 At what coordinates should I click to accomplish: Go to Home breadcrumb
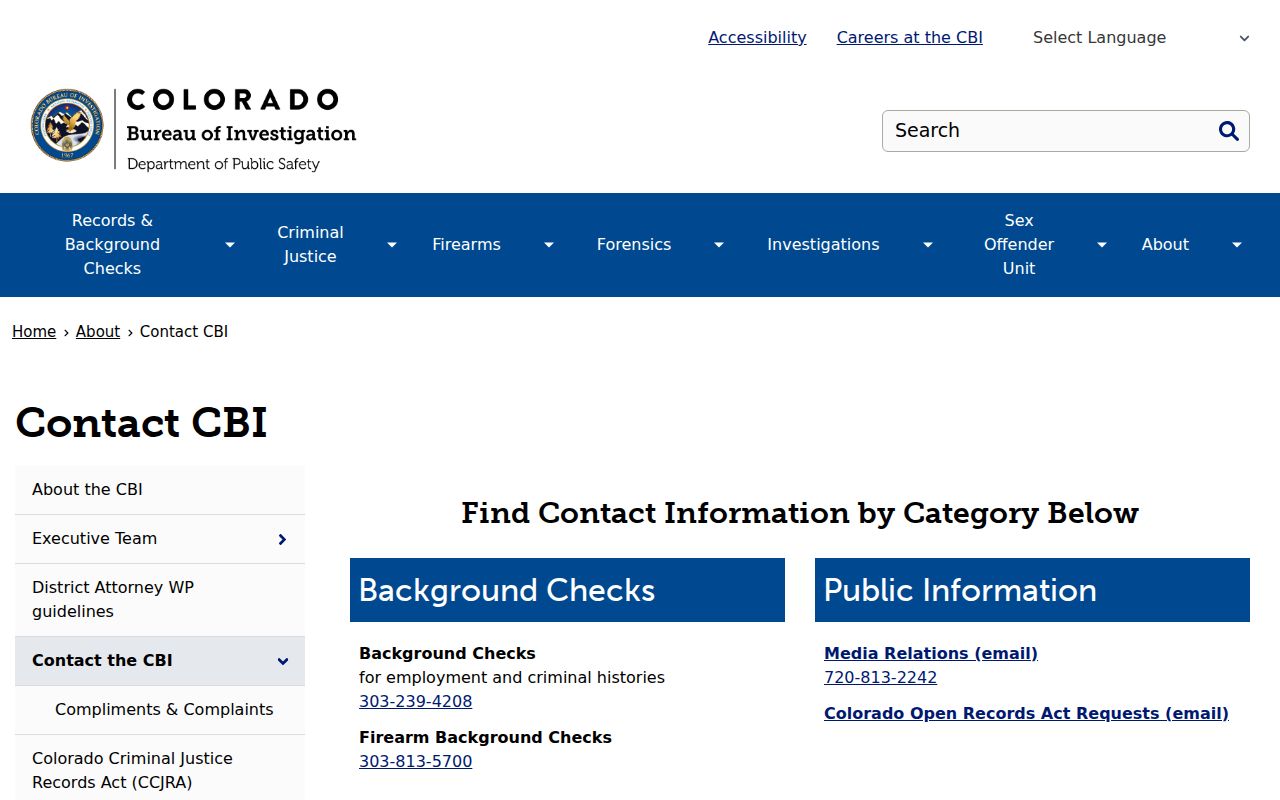tap(34, 332)
